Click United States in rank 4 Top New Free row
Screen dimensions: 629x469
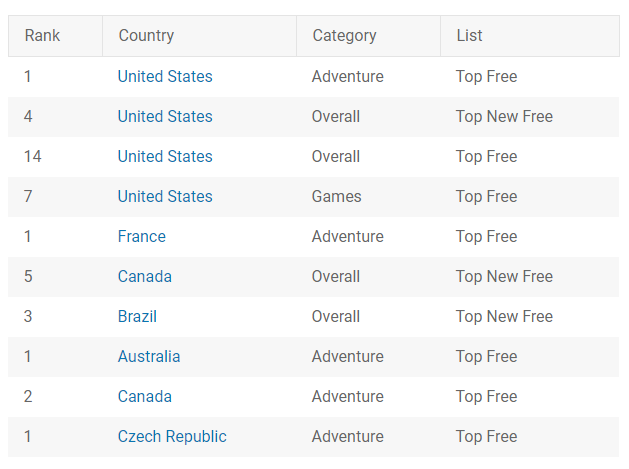(x=165, y=116)
